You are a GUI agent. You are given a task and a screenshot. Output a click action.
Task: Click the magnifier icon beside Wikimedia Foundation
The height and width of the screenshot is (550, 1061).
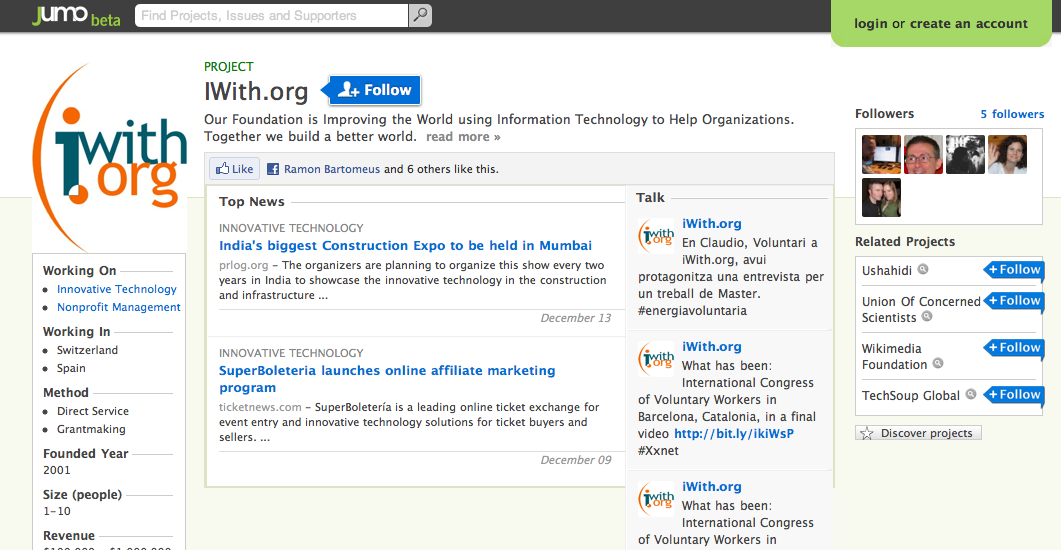click(x=938, y=363)
